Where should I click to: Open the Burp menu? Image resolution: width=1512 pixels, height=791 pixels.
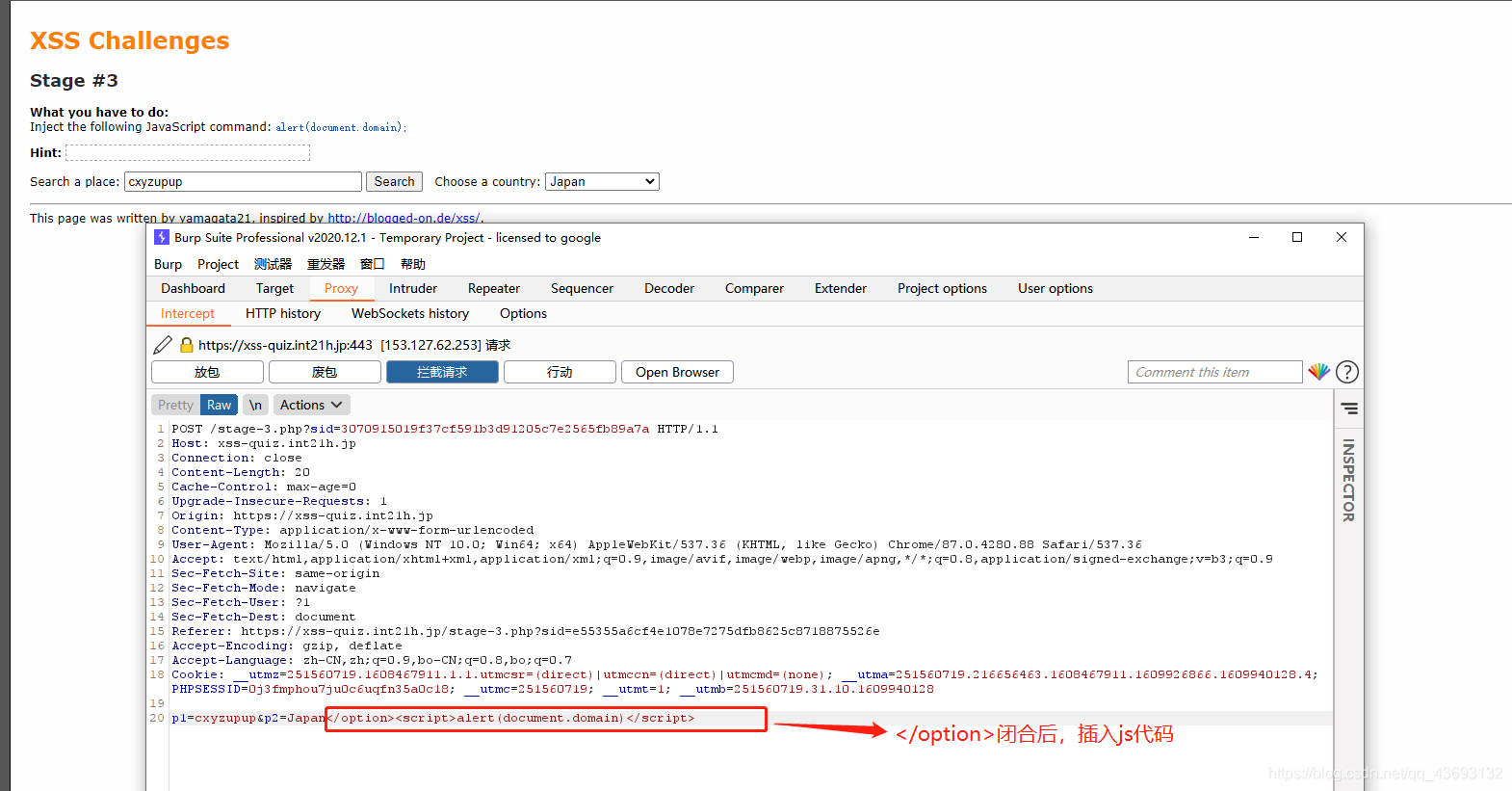[x=168, y=264]
